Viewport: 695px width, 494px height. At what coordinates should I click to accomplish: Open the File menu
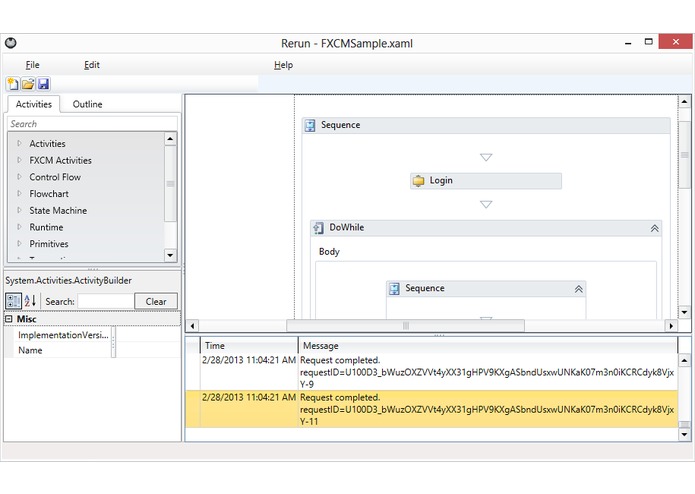32,65
